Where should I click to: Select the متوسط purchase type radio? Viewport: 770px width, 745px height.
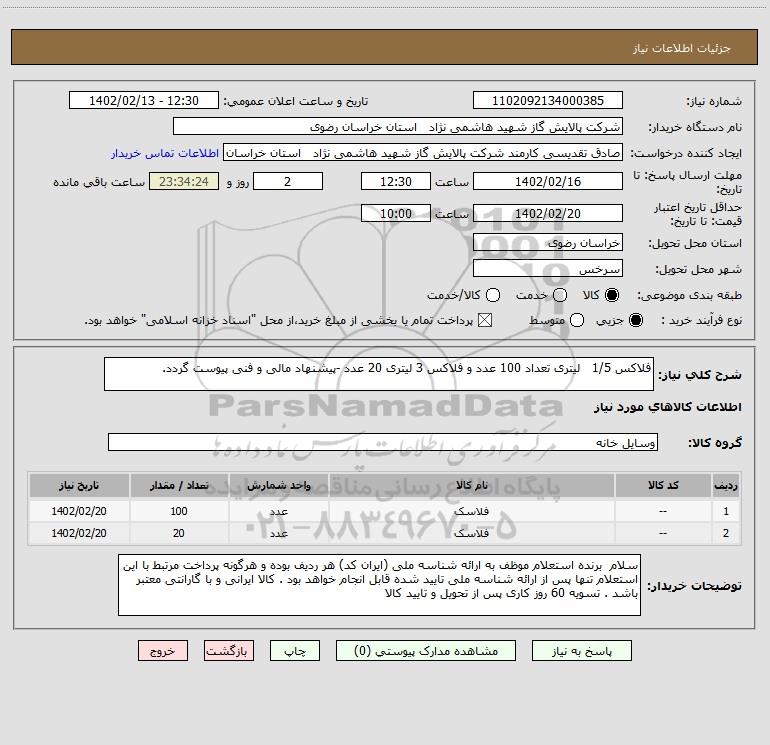pos(577,320)
